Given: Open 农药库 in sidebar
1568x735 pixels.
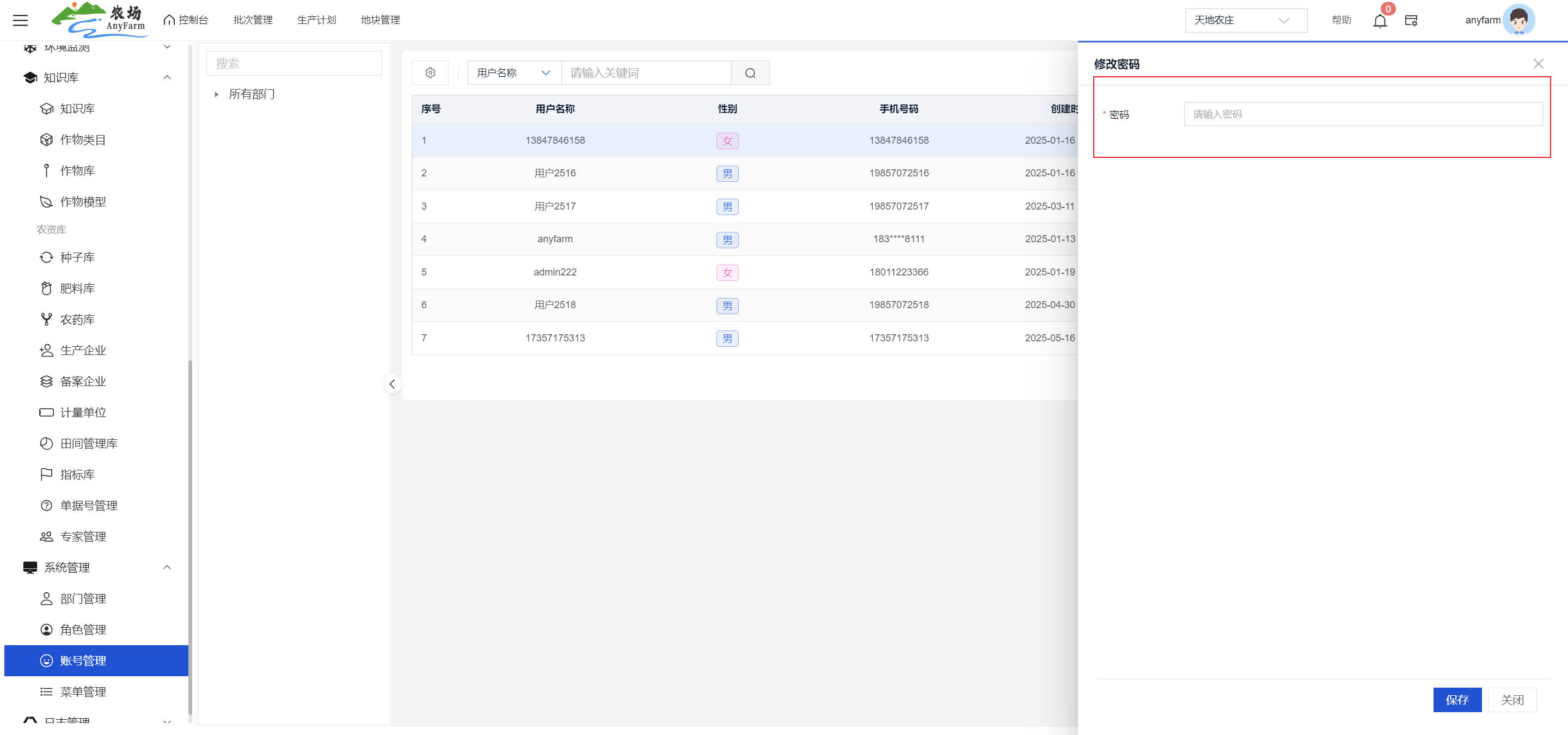Looking at the screenshot, I should 77,320.
